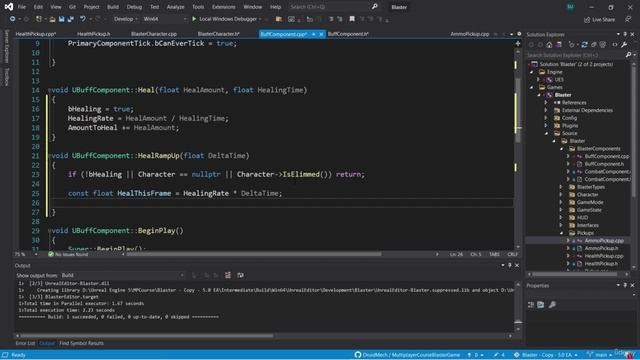
Task: Click the Clear All icon in Output panel
Action: coord(228,275)
